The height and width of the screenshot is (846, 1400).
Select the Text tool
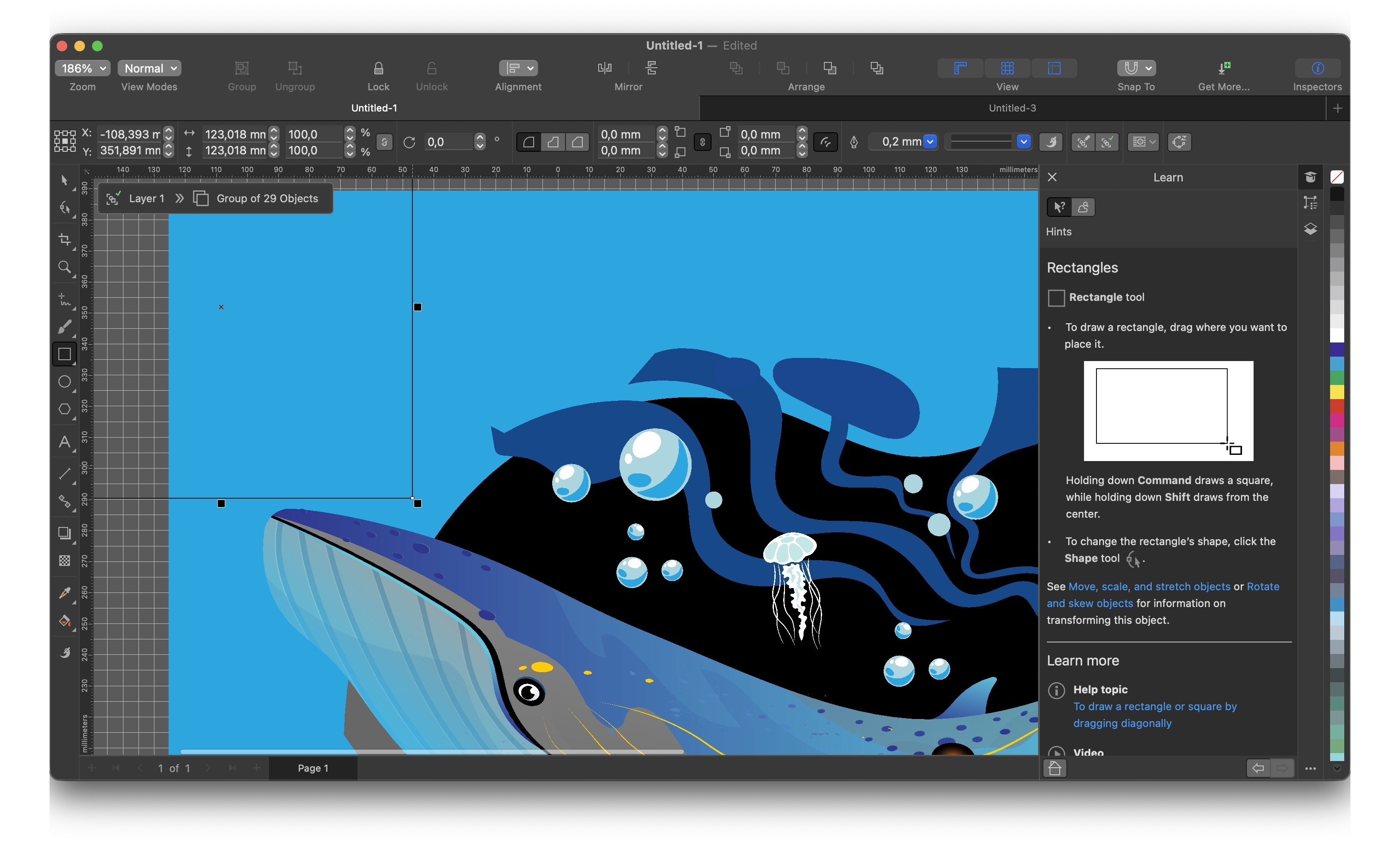pos(64,442)
